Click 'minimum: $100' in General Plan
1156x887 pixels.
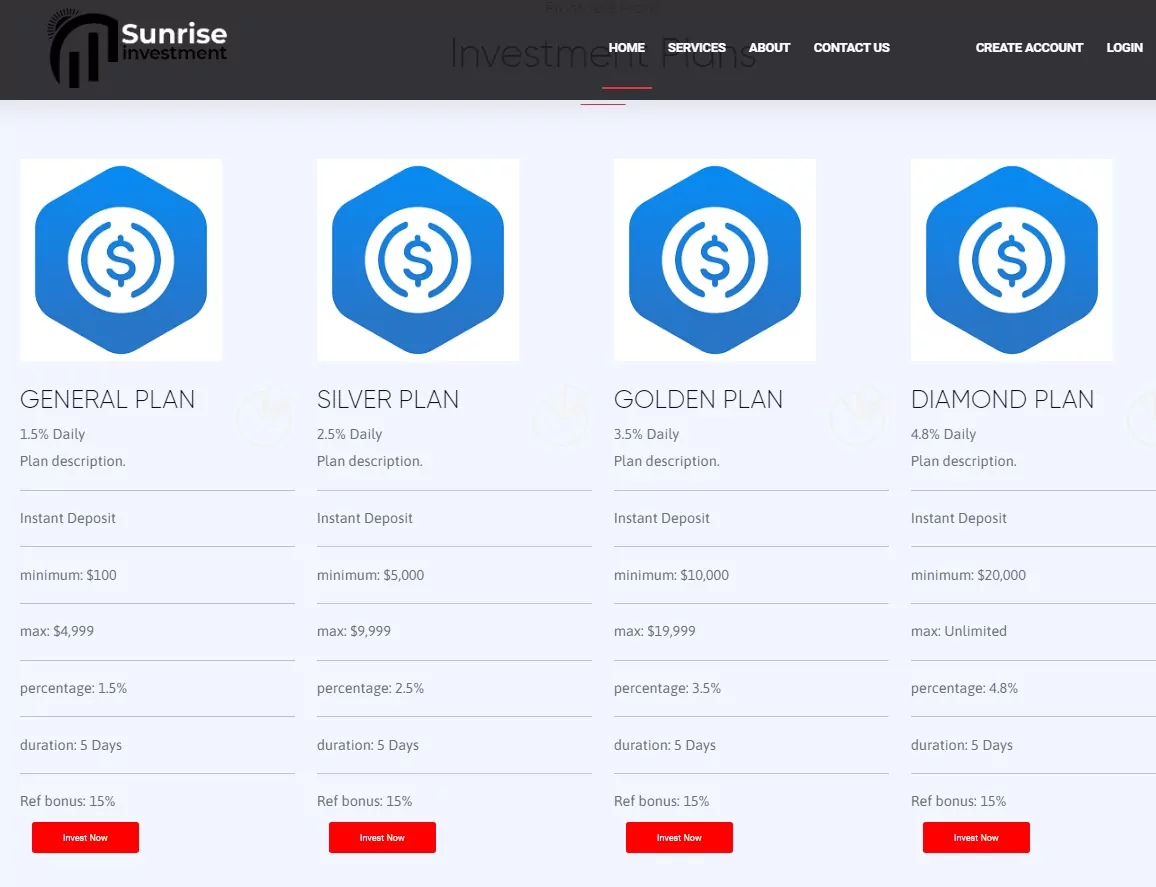[x=68, y=575]
